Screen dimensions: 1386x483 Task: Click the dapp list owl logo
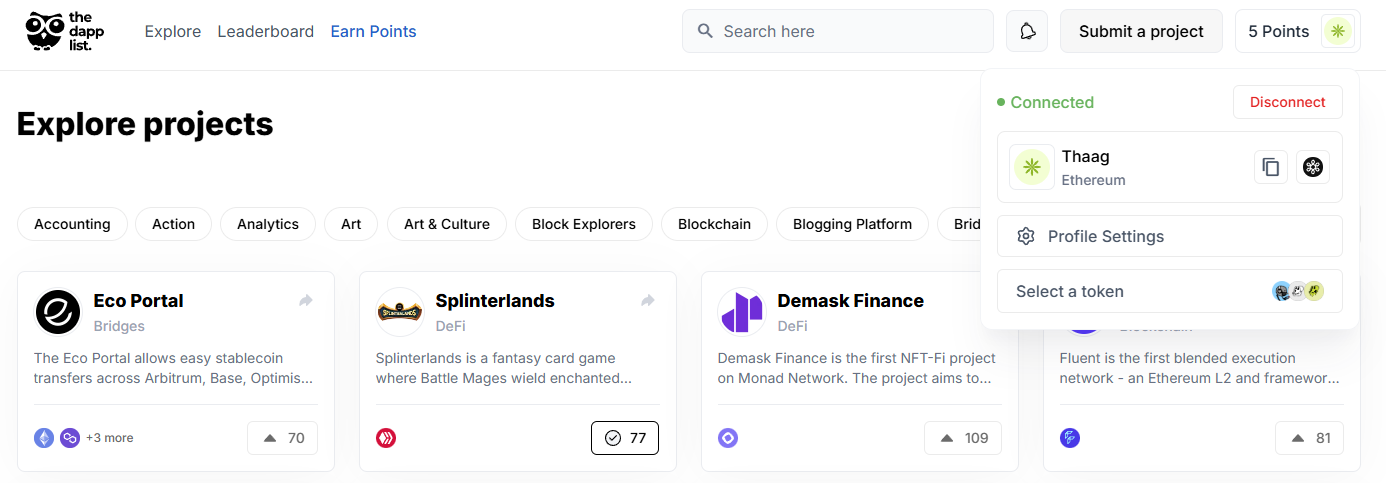point(65,32)
